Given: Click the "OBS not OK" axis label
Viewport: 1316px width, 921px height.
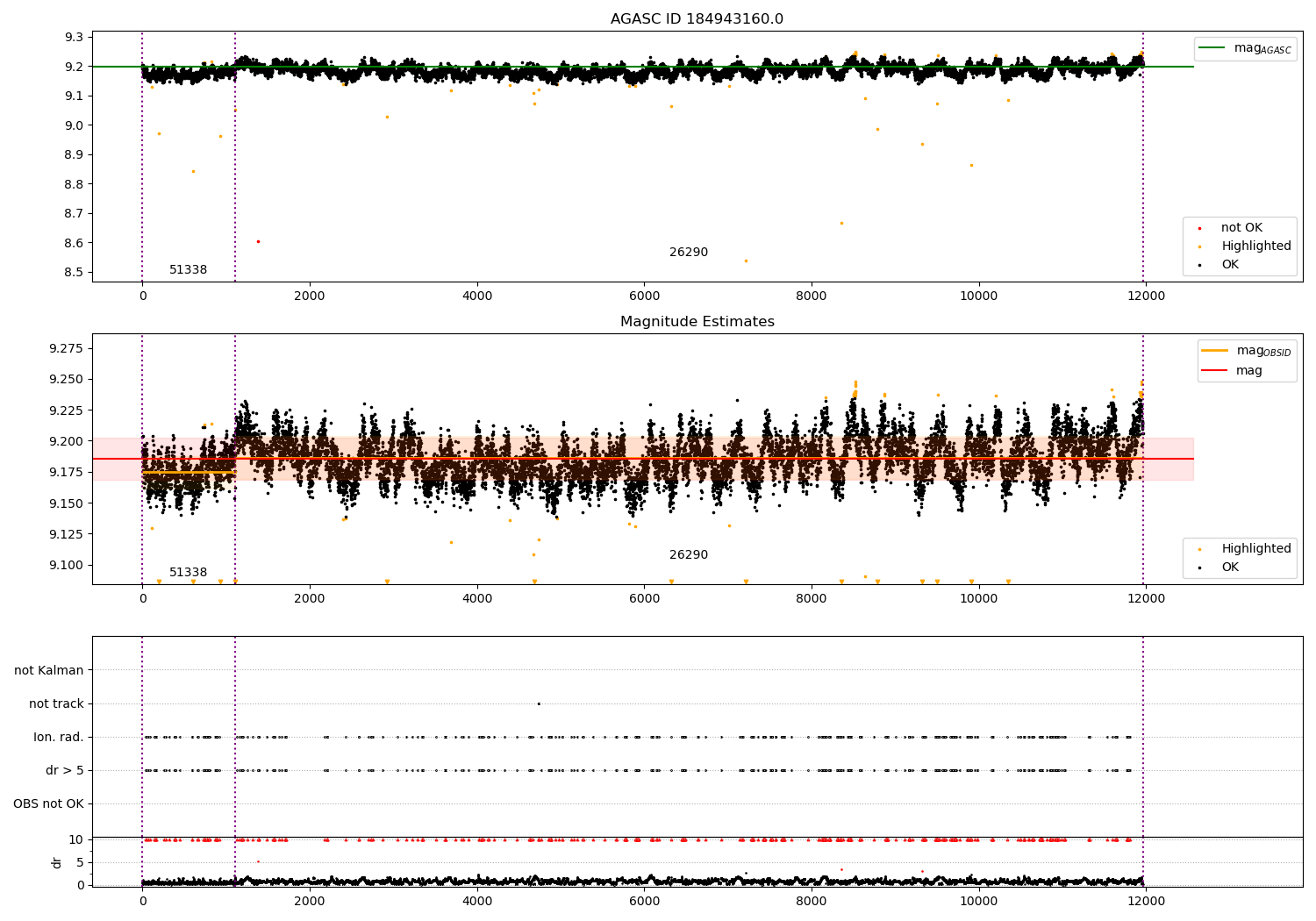Looking at the screenshot, I should pyautogui.click(x=48, y=803).
